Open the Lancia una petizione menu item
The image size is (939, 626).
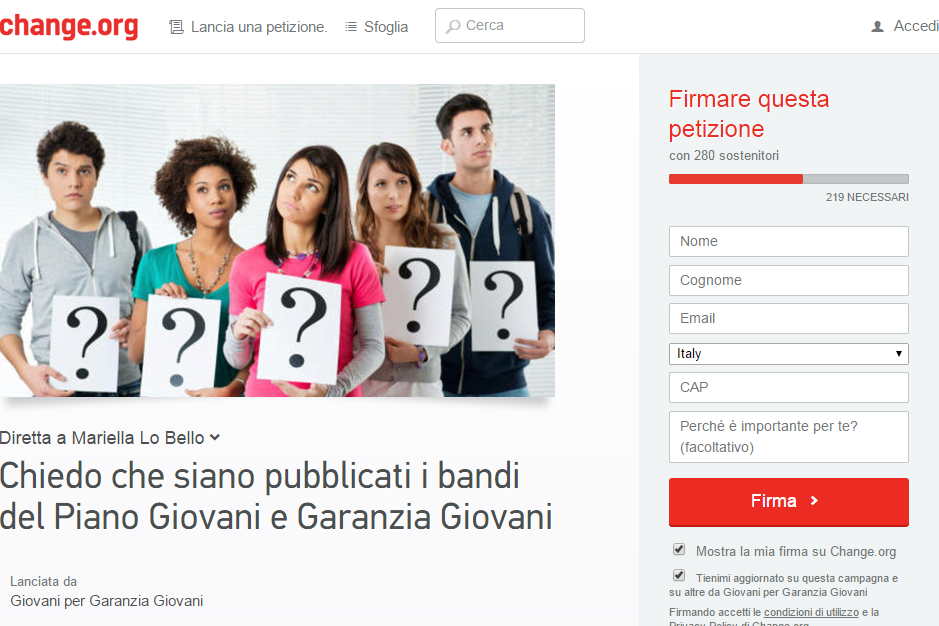pyautogui.click(x=259, y=27)
